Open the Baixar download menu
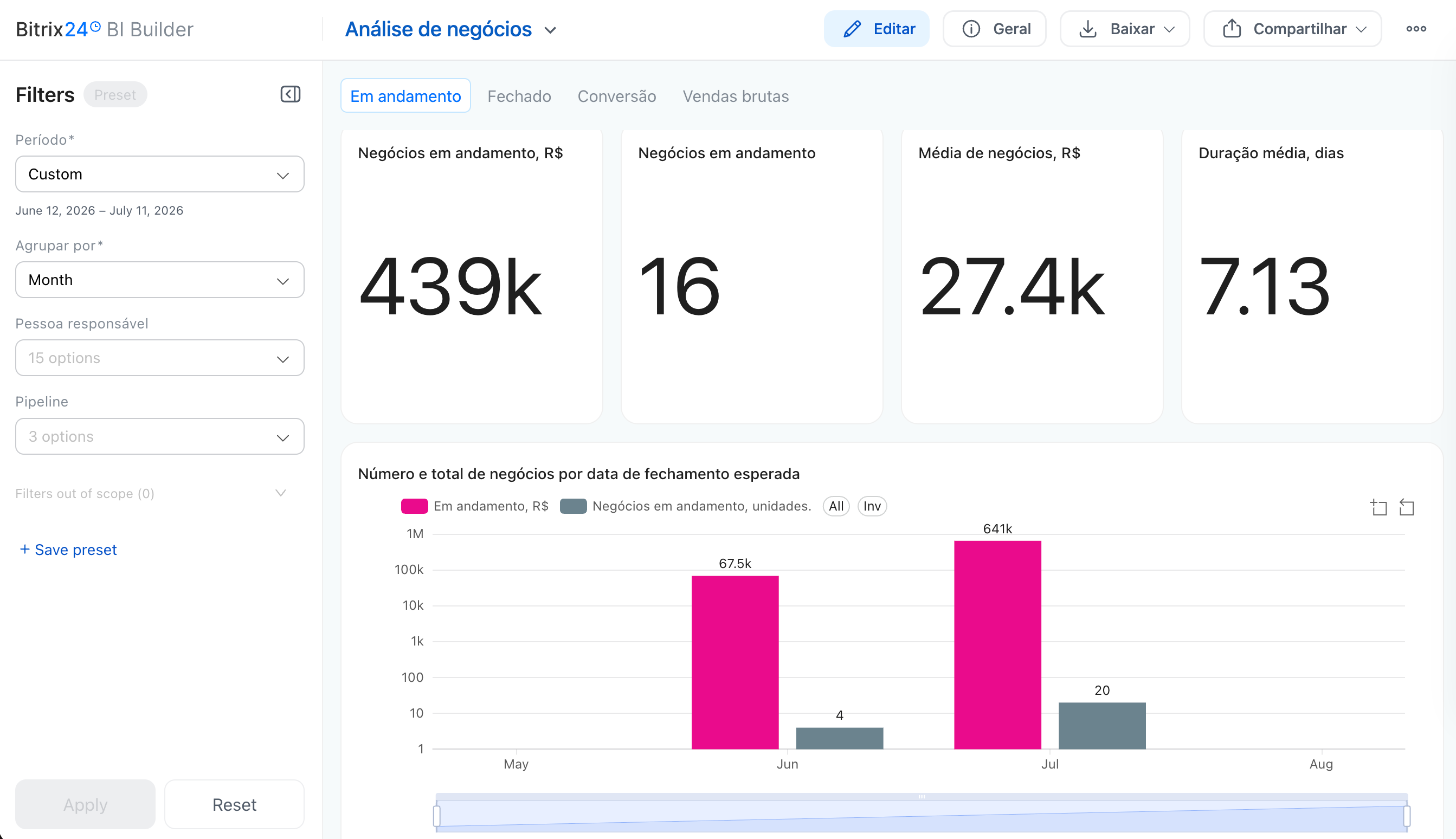Viewport: 1456px width, 839px height. pos(1125,29)
